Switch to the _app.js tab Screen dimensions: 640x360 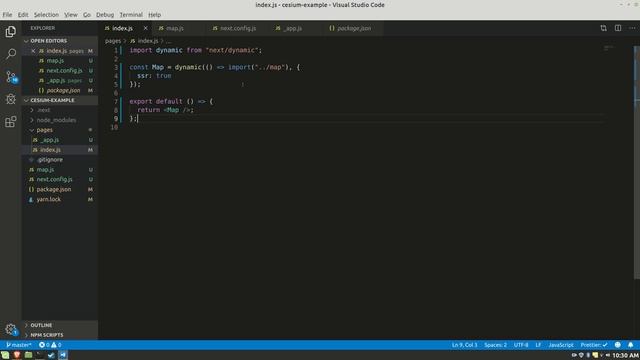coord(296,28)
